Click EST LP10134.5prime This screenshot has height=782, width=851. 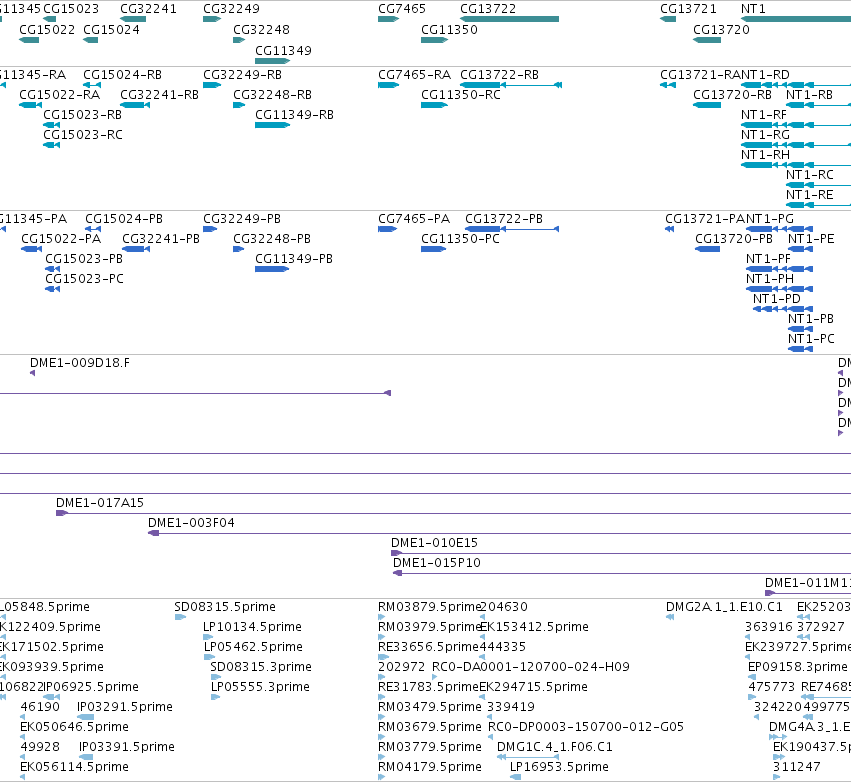[x=252, y=627]
